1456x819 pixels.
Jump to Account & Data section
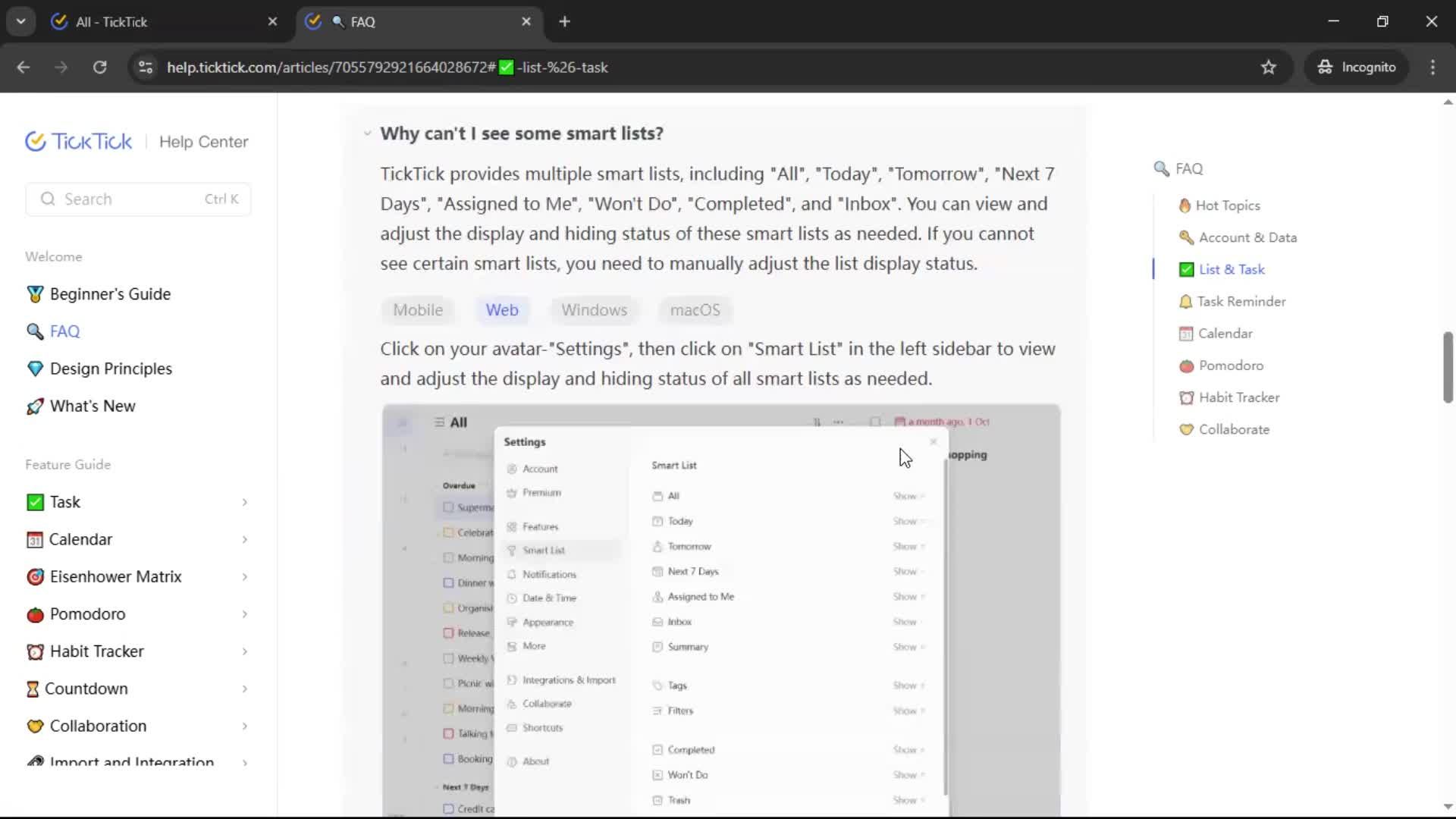point(1247,237)
